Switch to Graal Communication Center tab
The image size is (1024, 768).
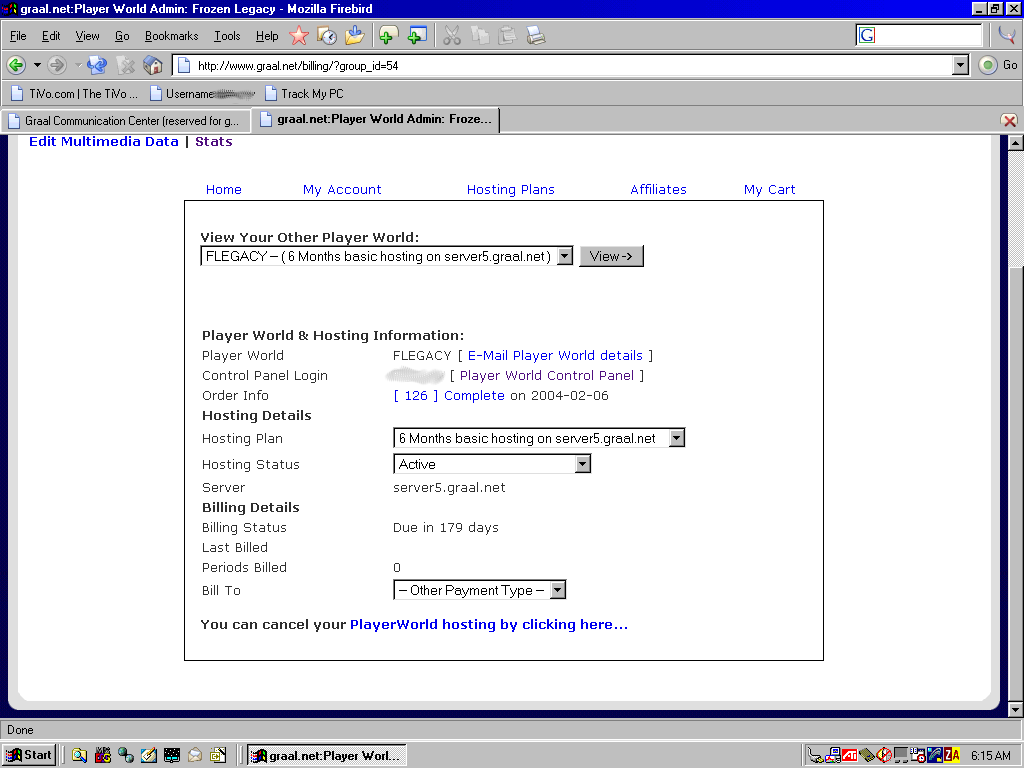click(124, 120)
